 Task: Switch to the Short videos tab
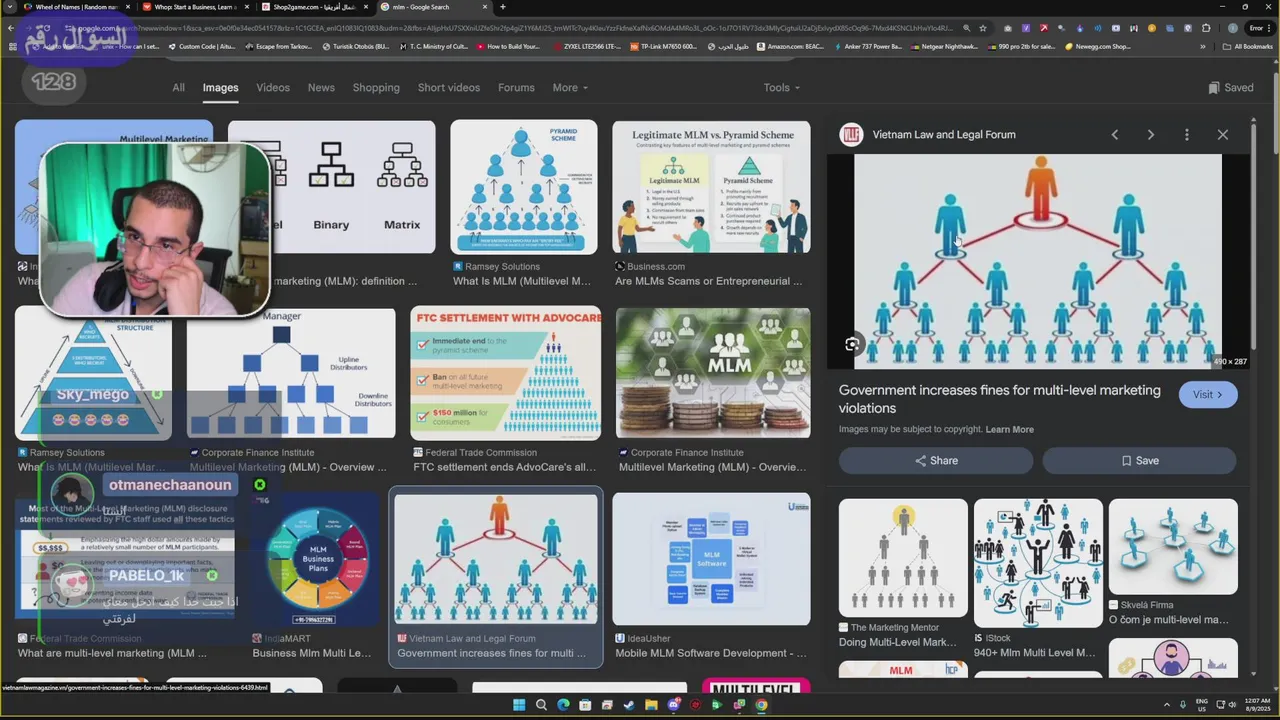tap(449, 87)
